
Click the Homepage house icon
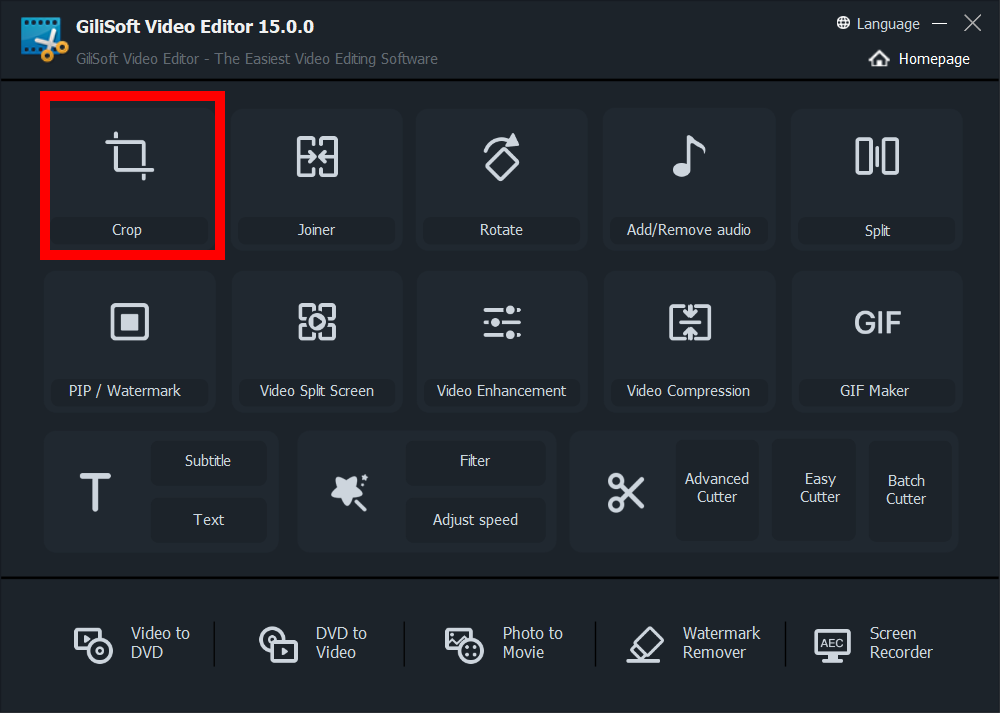[879, 59]
